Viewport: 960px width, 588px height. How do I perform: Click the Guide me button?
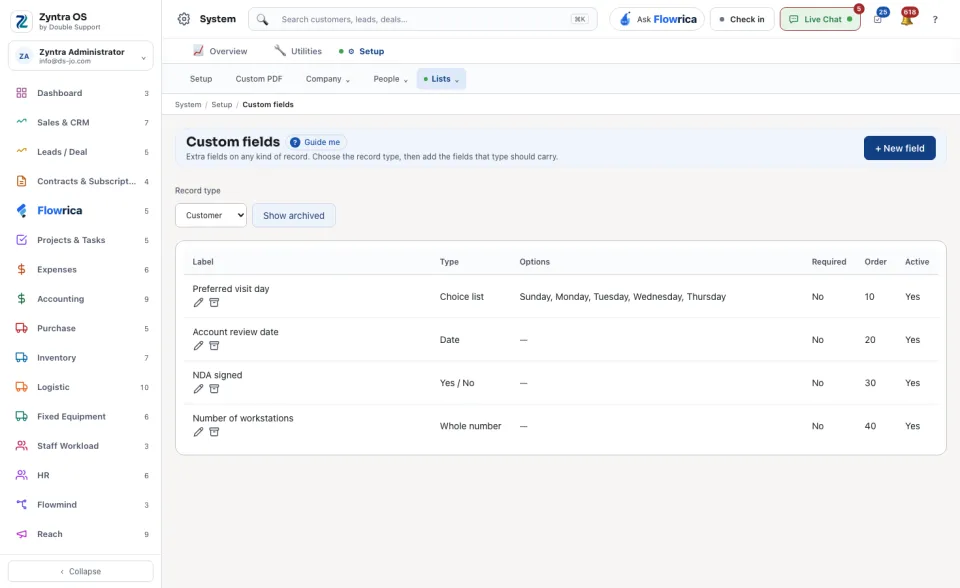click(317, 142)
